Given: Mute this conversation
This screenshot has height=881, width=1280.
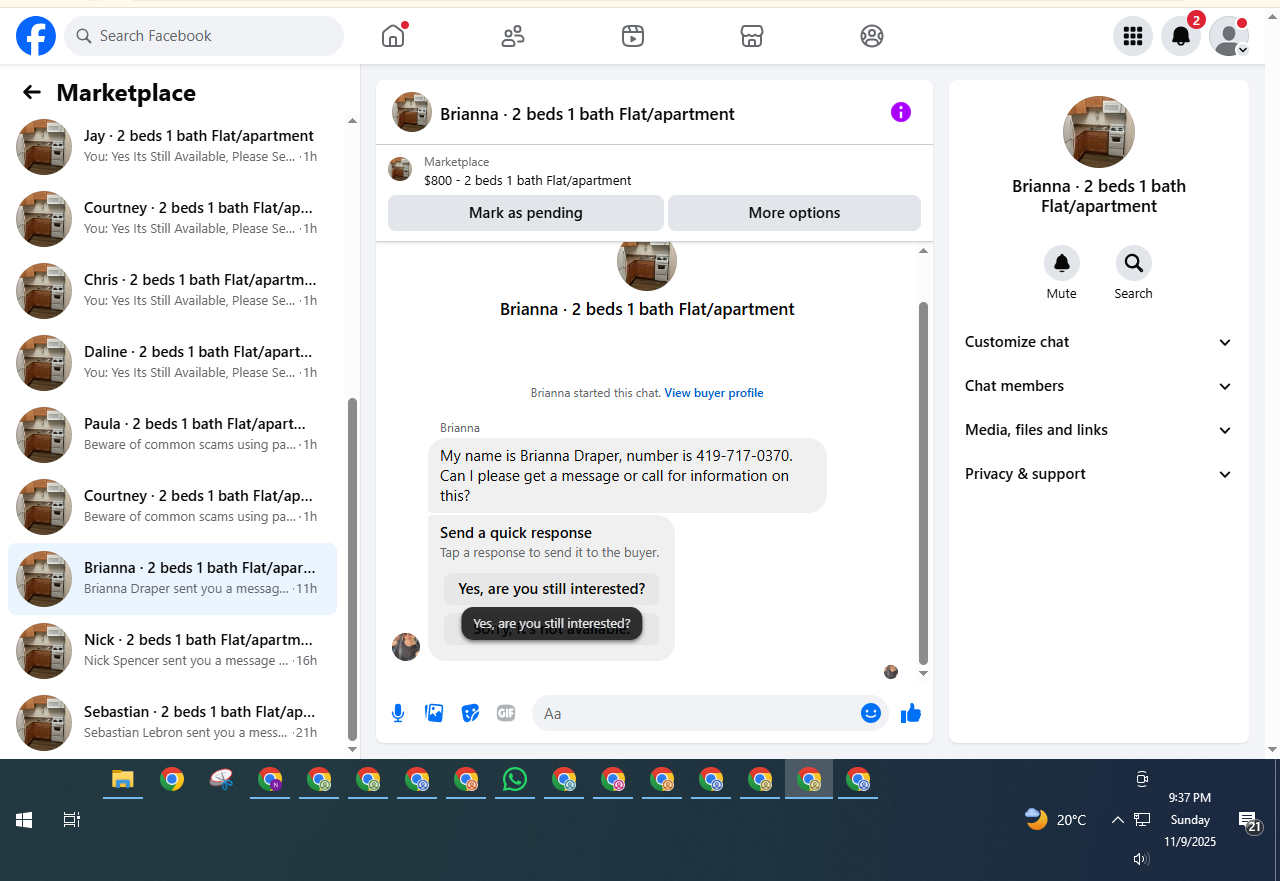Looking at the screenshot, I should click(x=1062, y=263).
